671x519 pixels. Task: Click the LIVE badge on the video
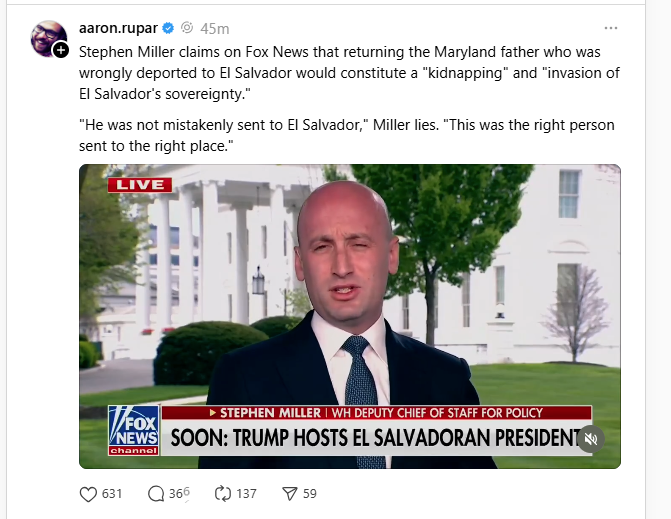(x=140, y=185)
